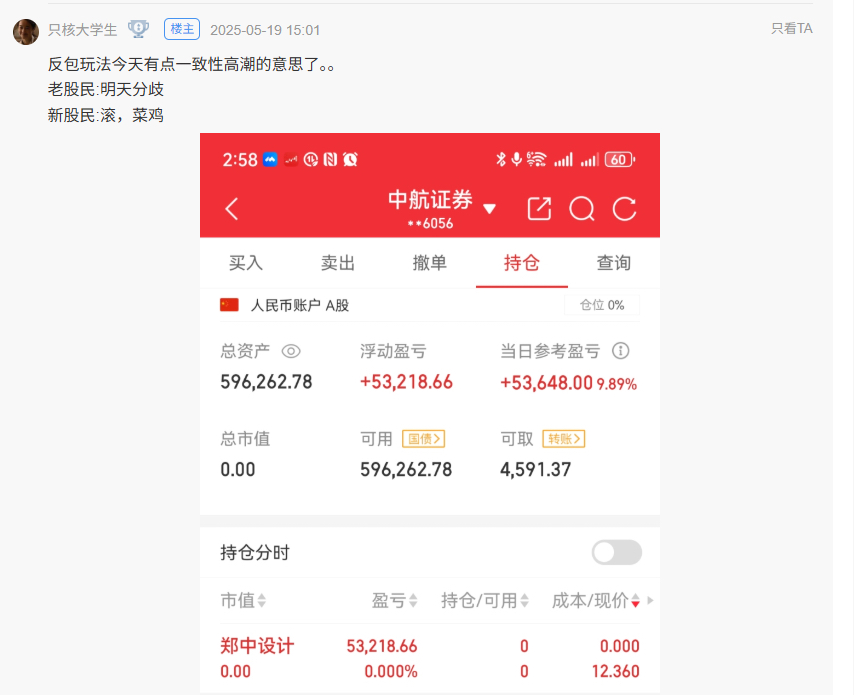Sort holdings by 市值 column
This screenshot has height=695, width=854.
point(243,601)
